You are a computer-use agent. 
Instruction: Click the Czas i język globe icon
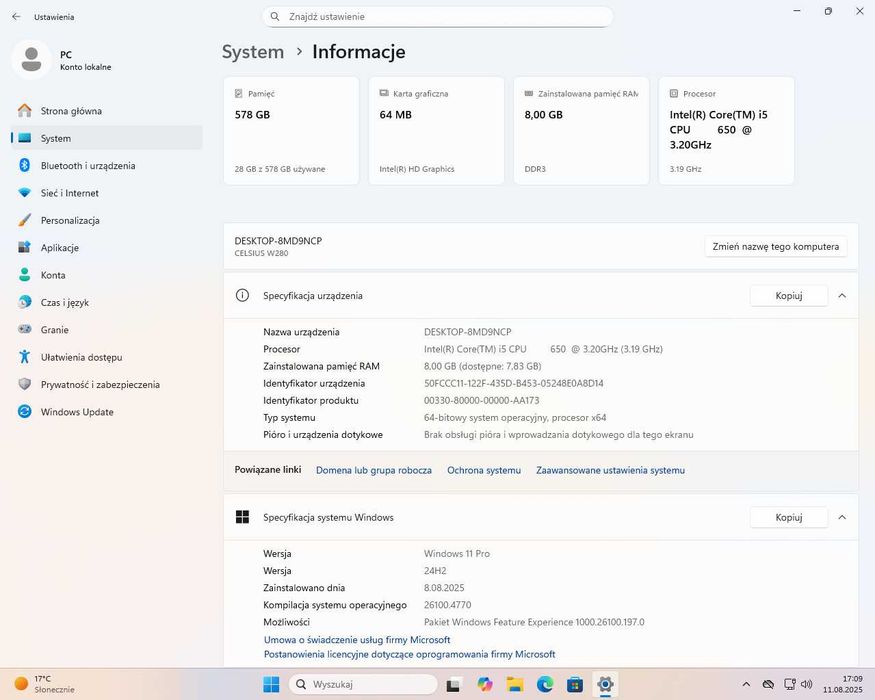point(25,302)
